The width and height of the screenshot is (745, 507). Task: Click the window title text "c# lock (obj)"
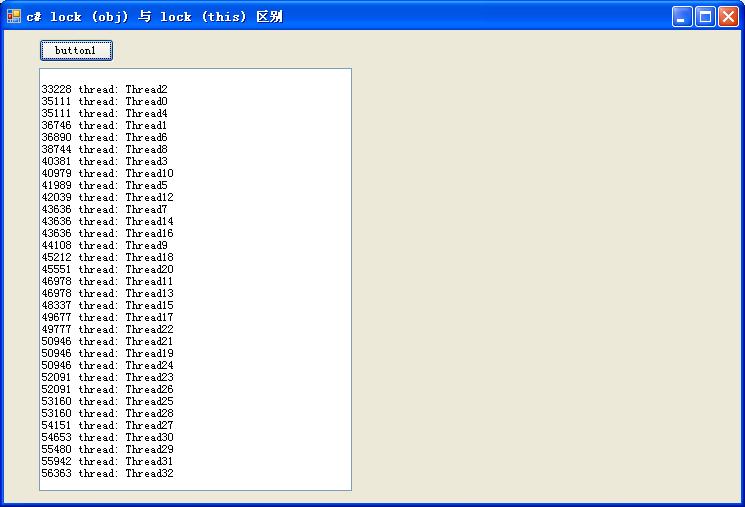pos(77,17)
